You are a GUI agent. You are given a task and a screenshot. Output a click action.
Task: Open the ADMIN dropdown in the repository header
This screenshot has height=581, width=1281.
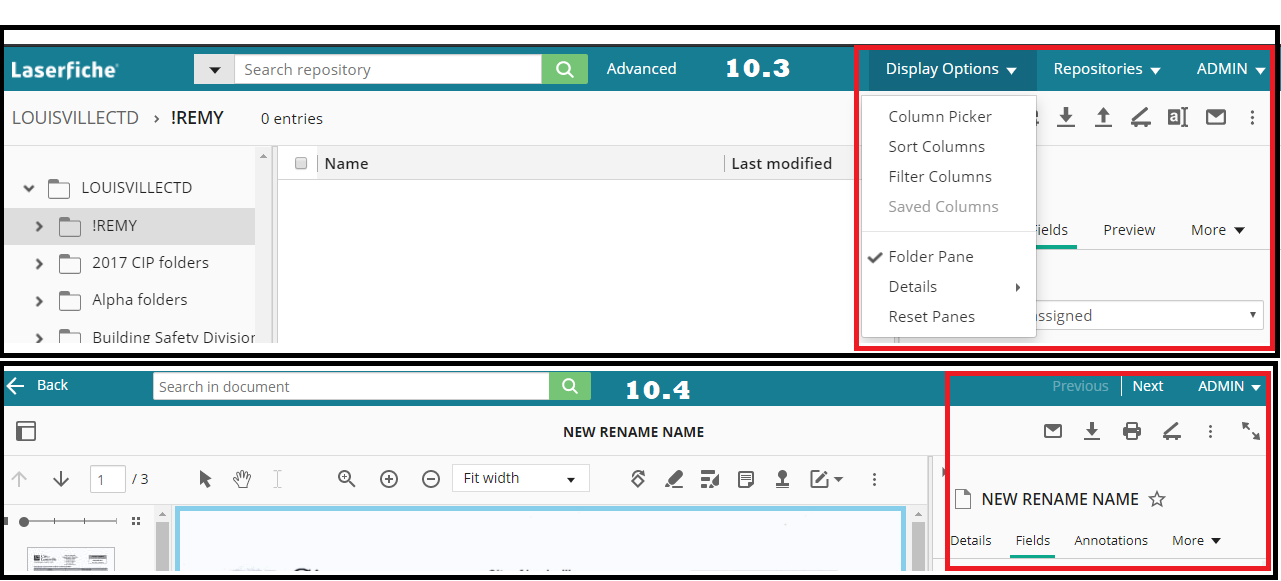coord(1231,69)
